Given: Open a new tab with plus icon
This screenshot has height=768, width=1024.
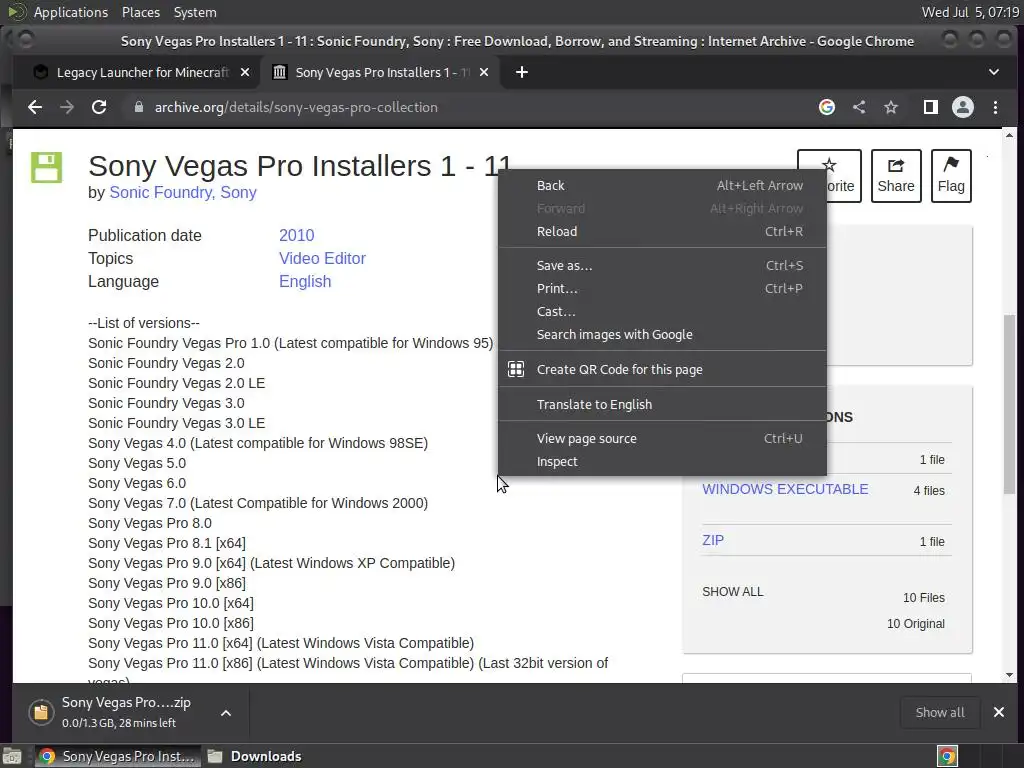Looking at the screenshot, I should click(522, 72).
